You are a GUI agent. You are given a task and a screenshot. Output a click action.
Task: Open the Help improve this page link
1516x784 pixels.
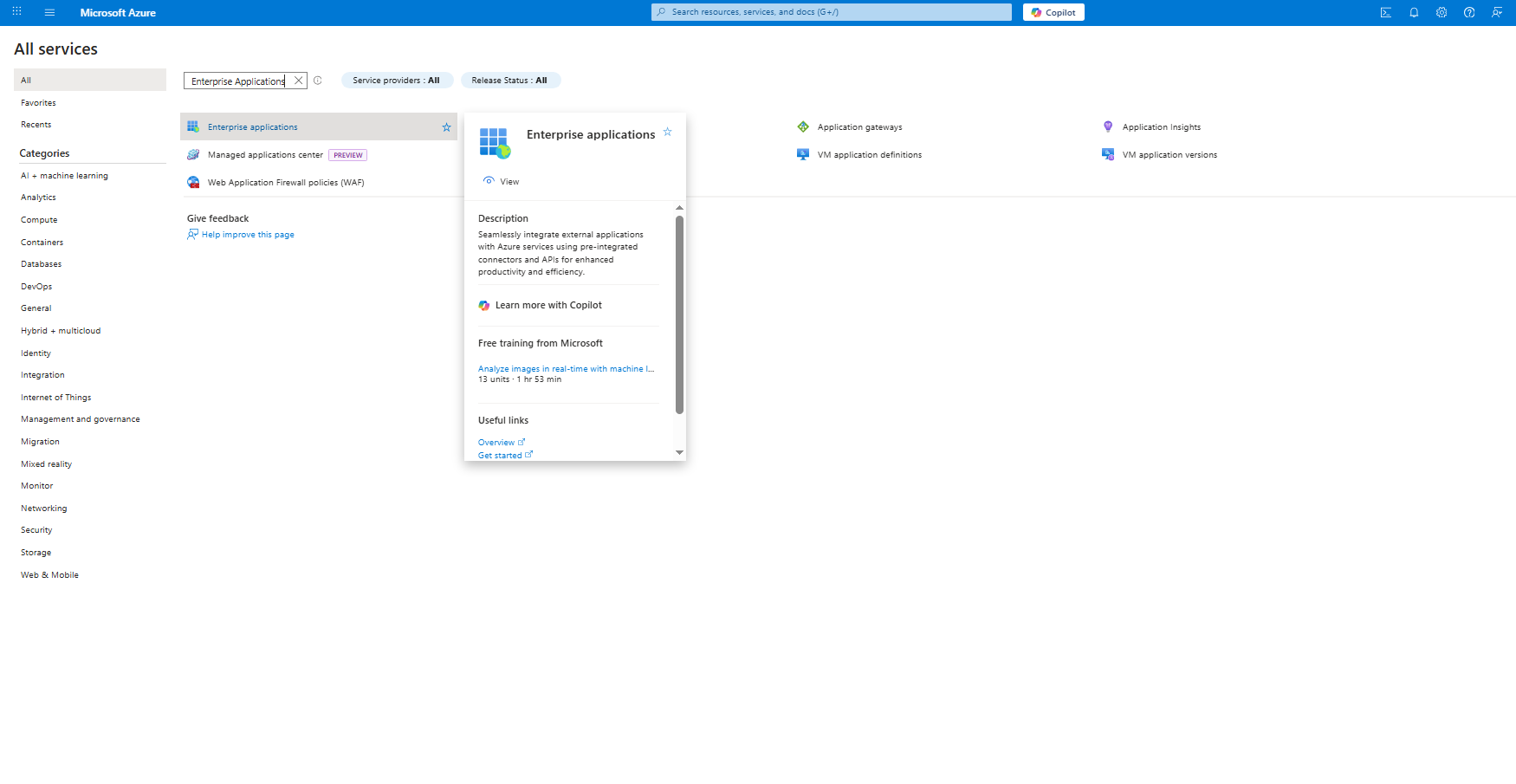coord(247,235)
